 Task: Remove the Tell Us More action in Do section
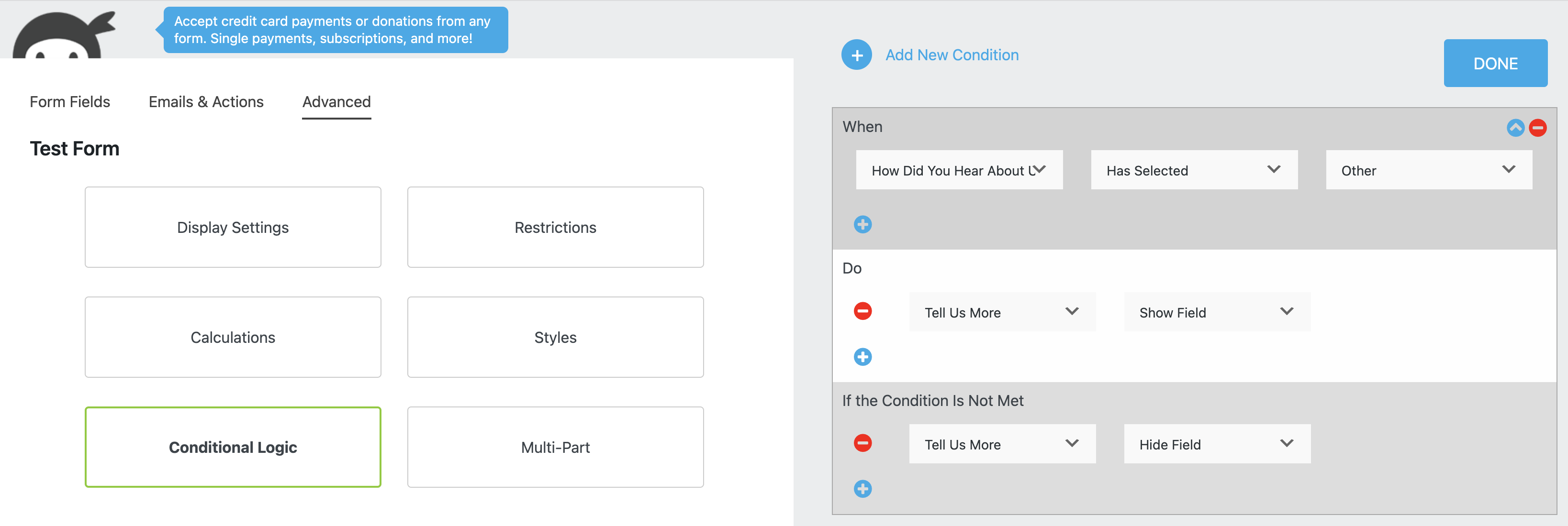(862, 311)
